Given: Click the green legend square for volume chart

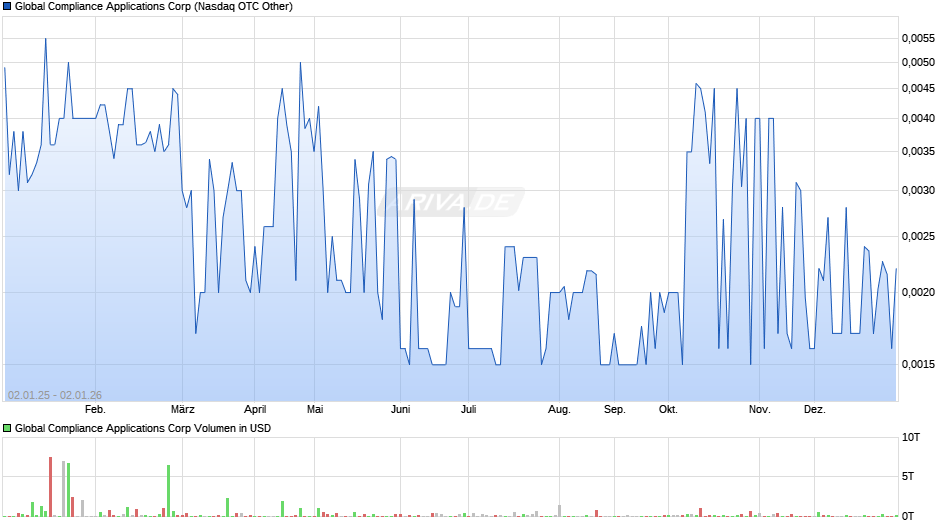Looking at the screenshot, I should coord(7,428).
